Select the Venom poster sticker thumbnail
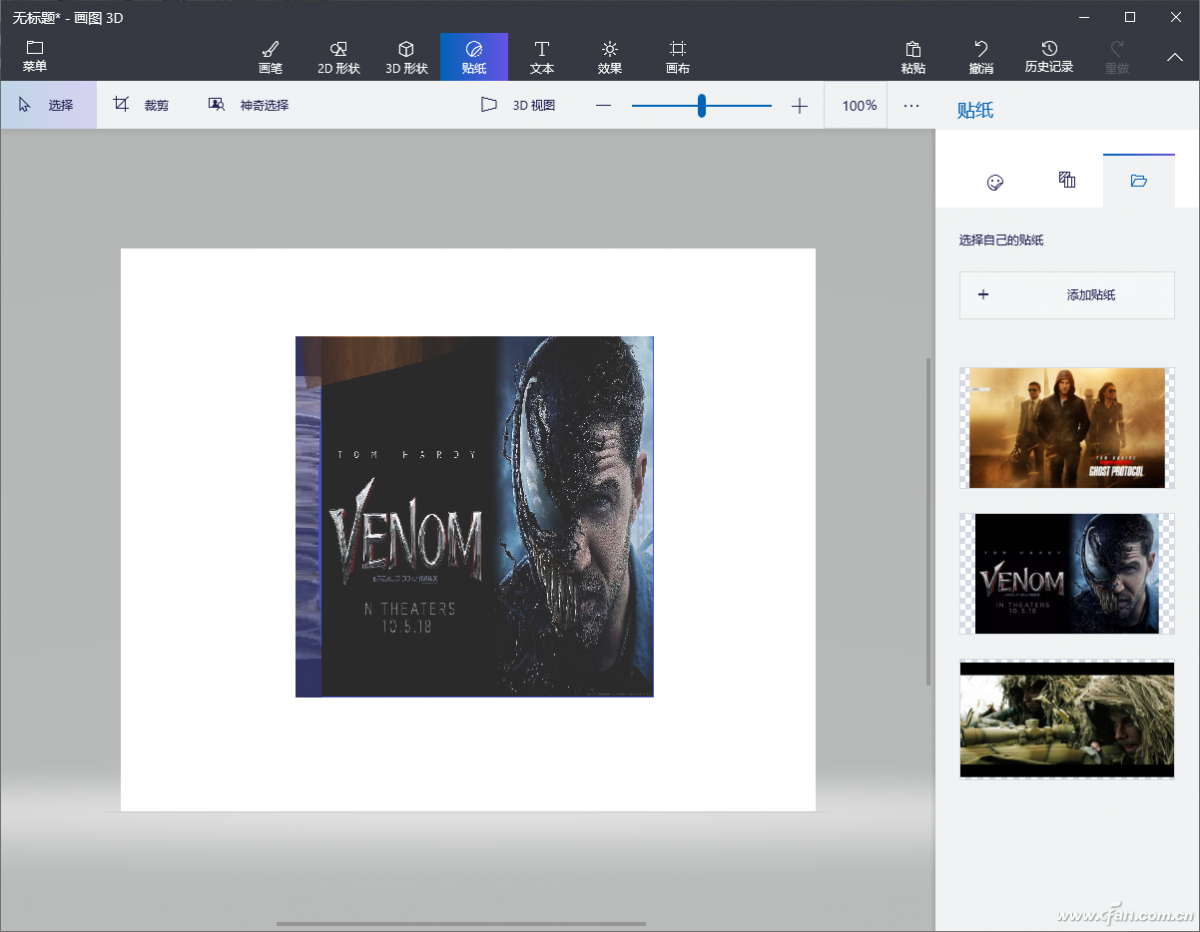 coord(1067,574)
